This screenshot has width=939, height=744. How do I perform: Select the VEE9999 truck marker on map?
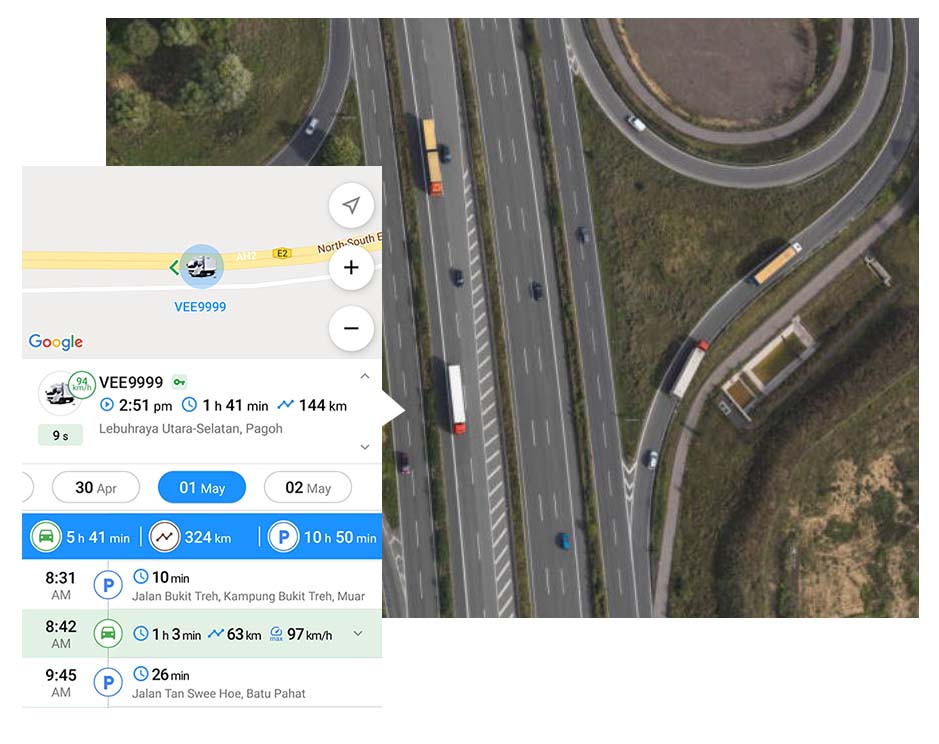(202, 267)
